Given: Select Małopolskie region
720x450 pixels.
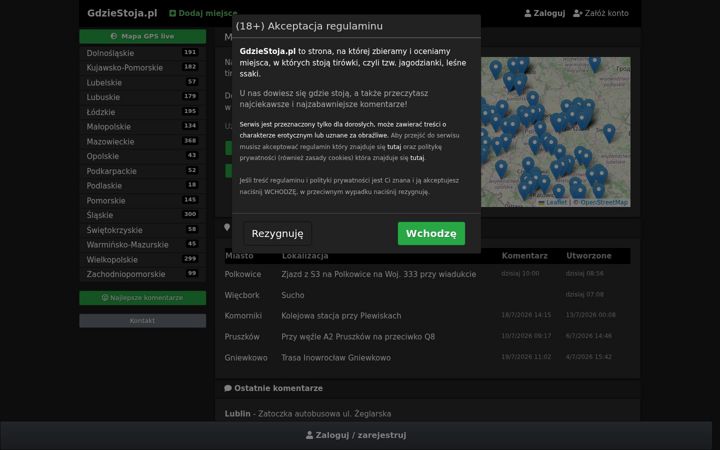Looking at the screenshot, I should pyautogui.click(x=143, y=126).
